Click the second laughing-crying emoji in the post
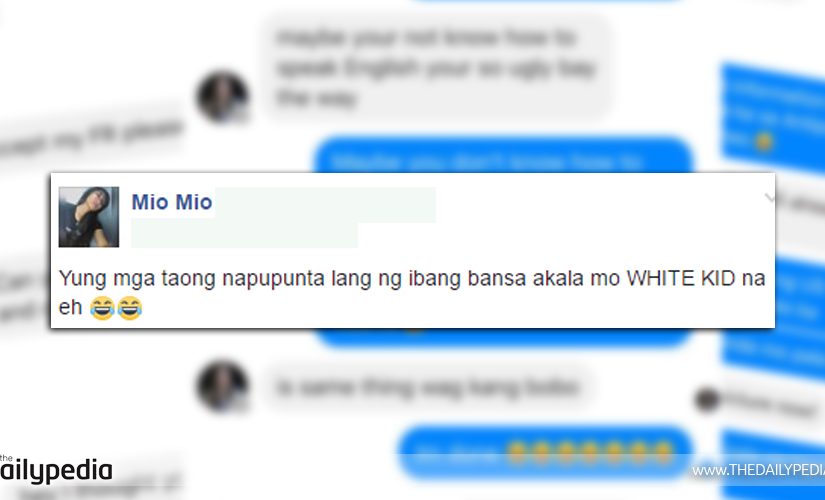The image size is (825, 500). pos(129,308)
